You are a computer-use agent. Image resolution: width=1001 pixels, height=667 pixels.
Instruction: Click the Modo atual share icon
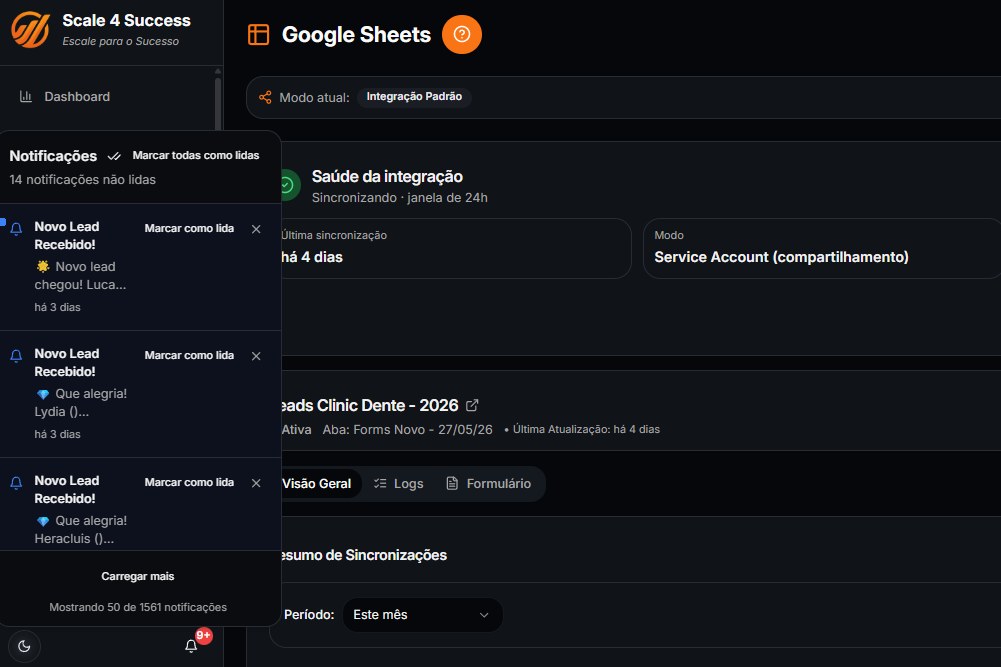(265, 97)
